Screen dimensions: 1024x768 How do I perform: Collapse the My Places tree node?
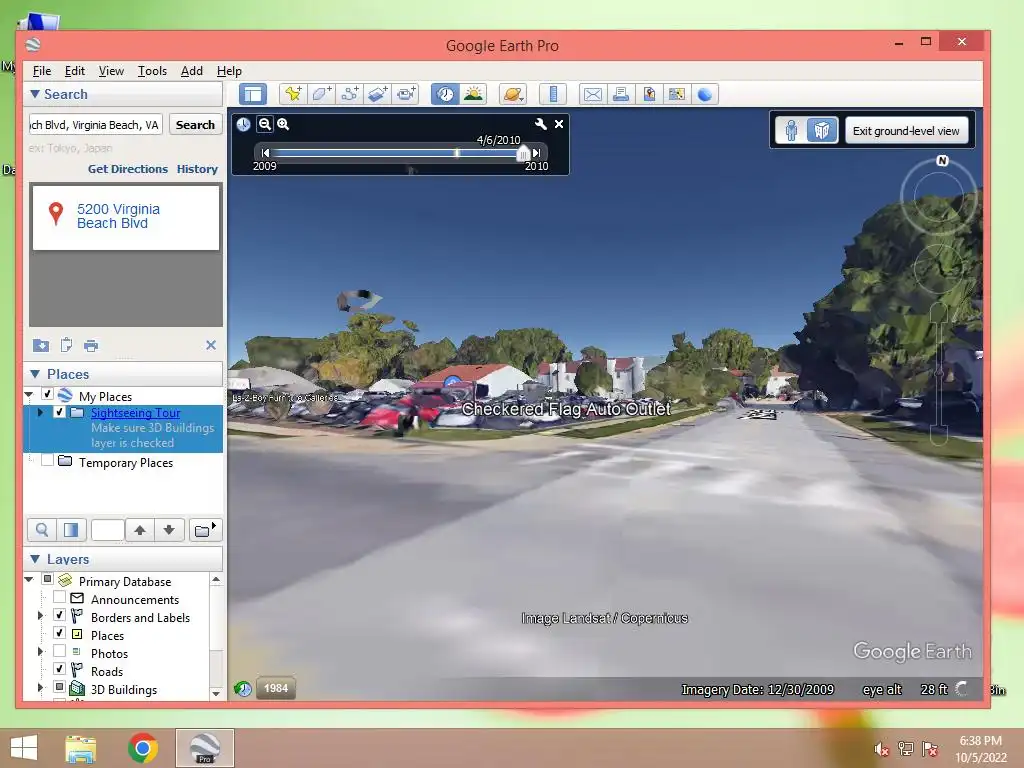[x=29, y=394]
